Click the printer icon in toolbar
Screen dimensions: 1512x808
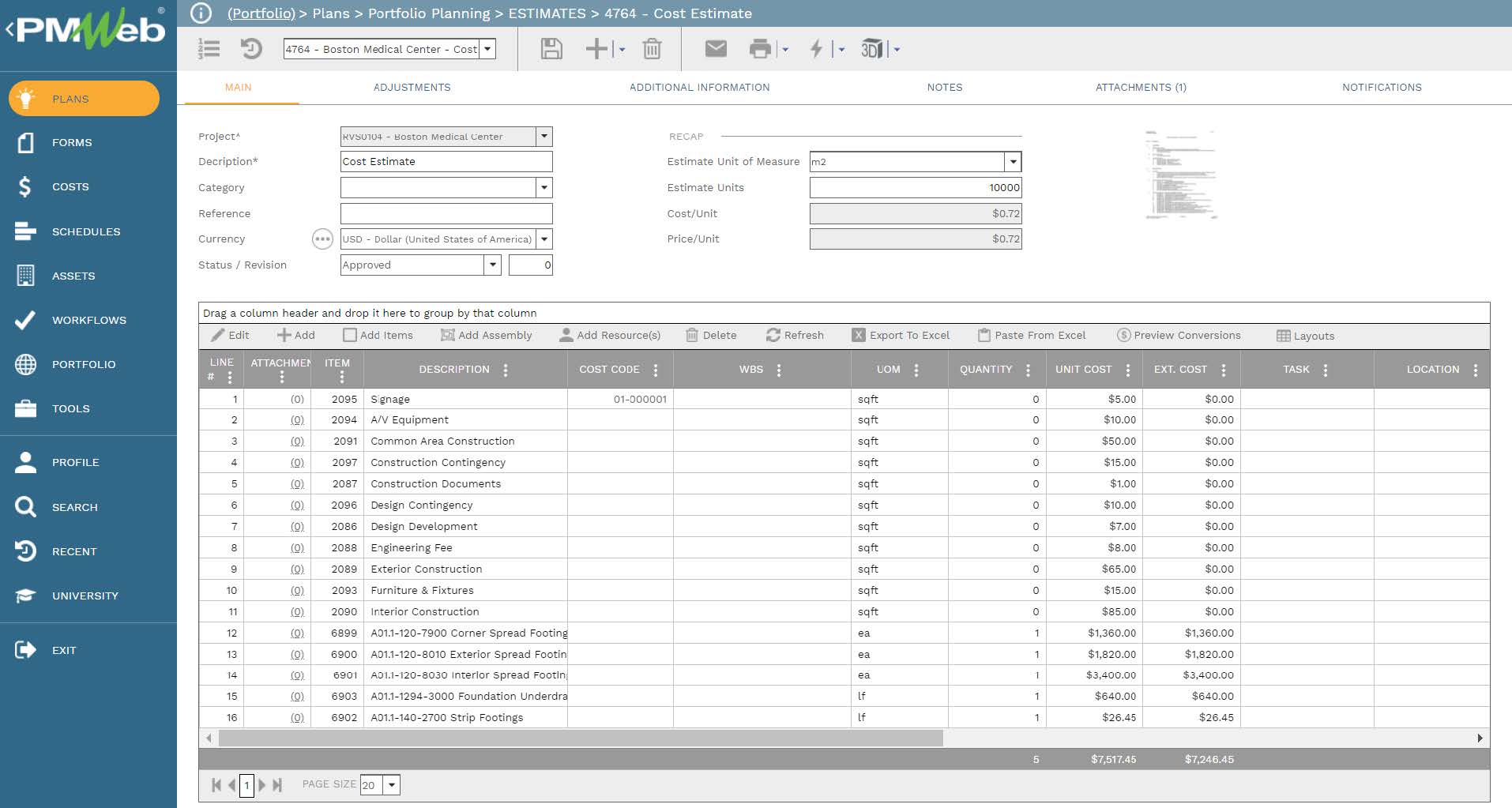(759, 49)
